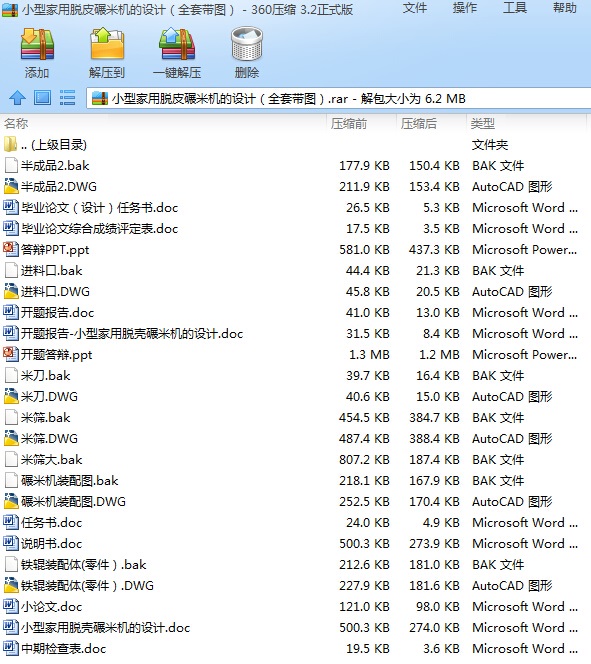Image resolution: width=591 pixels, height=664 pixels.
Task: Click the 添加 (Add) toolbar icon
Action: pyautogui.click(x=37, y=44)
